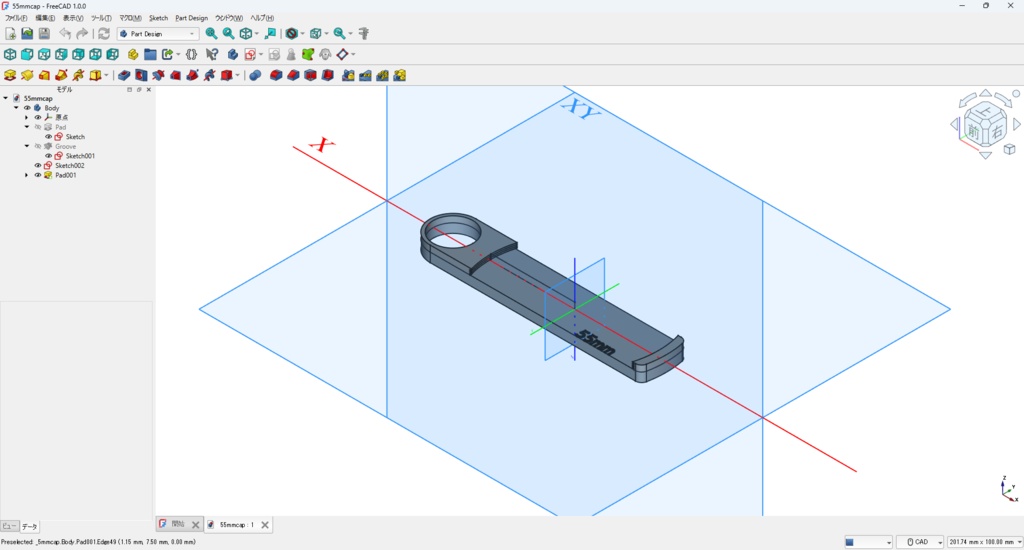Screen dimensions: 1024x550
Task: Click the yellow Pad feature tool
Action: 10,75
